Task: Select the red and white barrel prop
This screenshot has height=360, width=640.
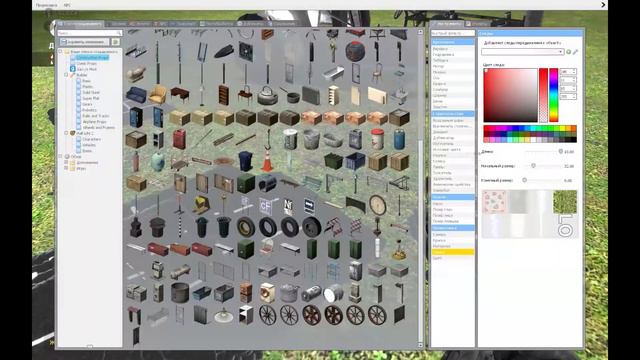Action: coord(378,140)
